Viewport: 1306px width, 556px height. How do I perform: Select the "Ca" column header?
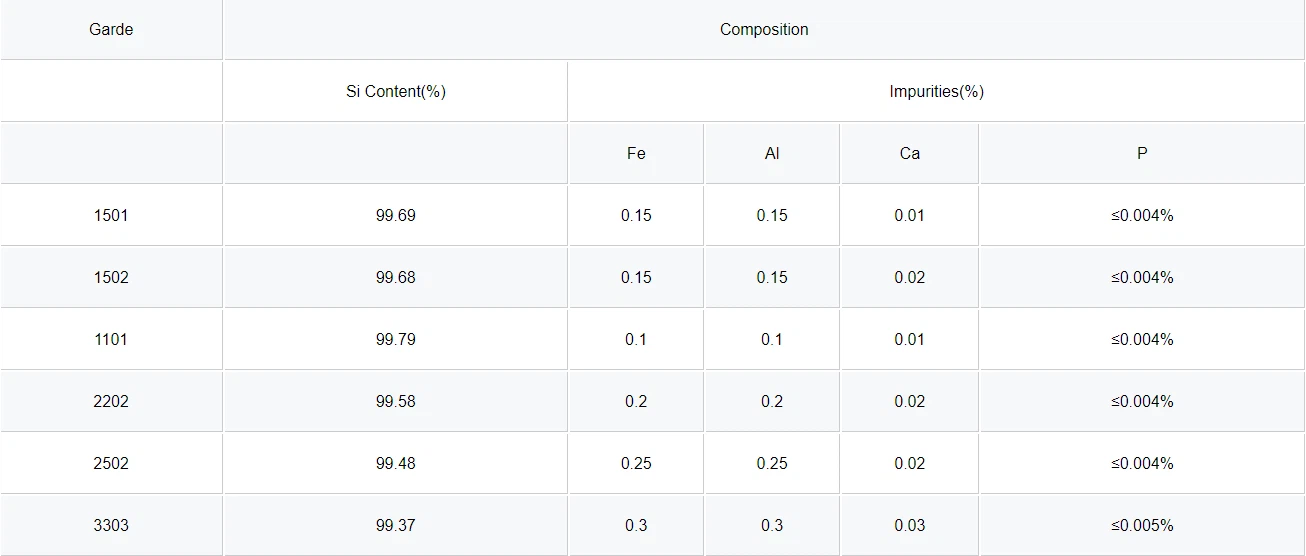(x=909, y=154)
